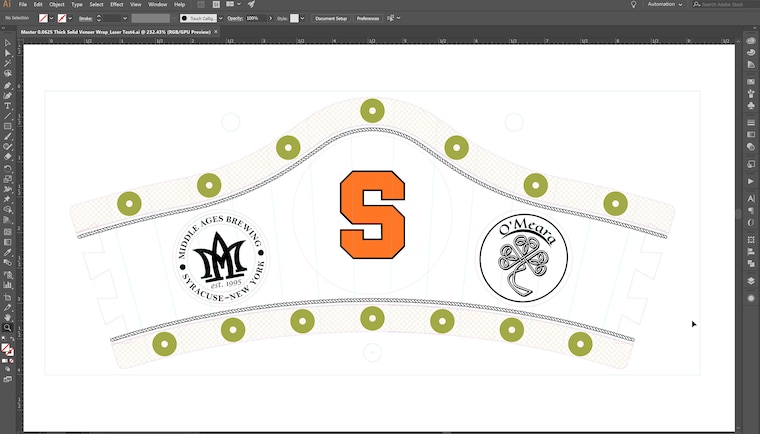Select the Column Graph tool
Viewport: 760px width, 434px height.
tap(7, 285)
